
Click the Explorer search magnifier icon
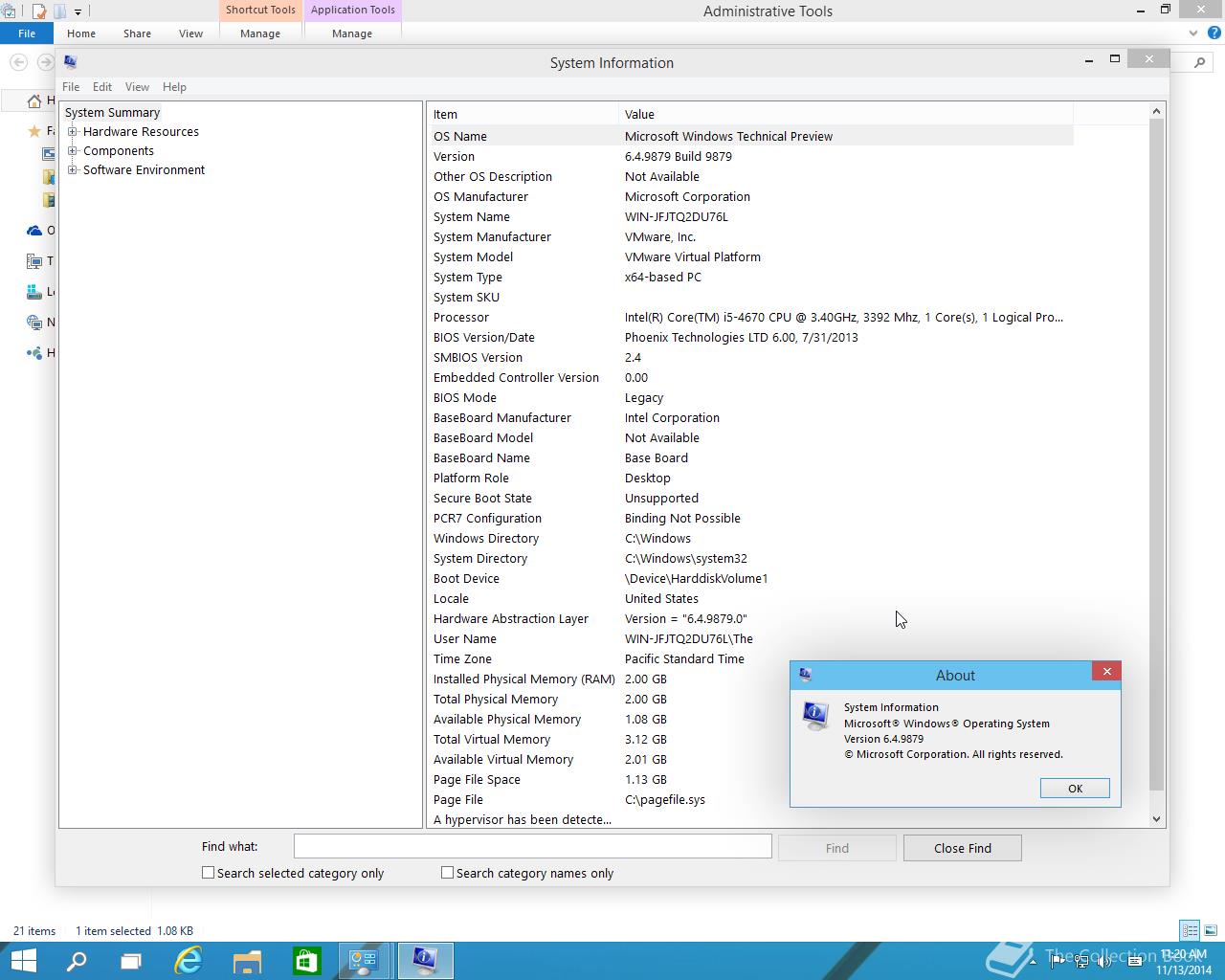click(x=1200, y=62)
